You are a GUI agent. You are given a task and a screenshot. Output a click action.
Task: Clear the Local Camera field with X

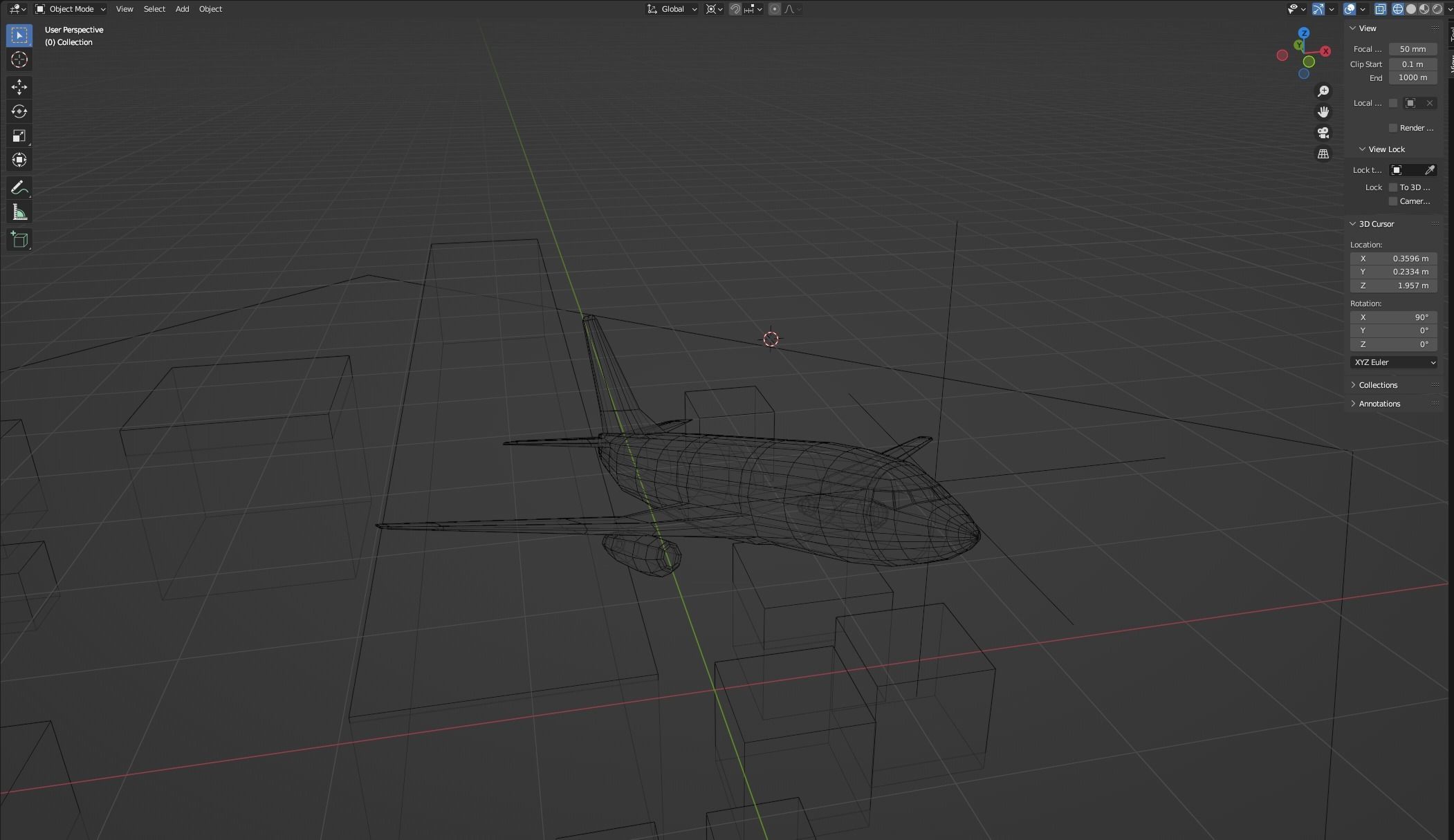(1430, 103)
